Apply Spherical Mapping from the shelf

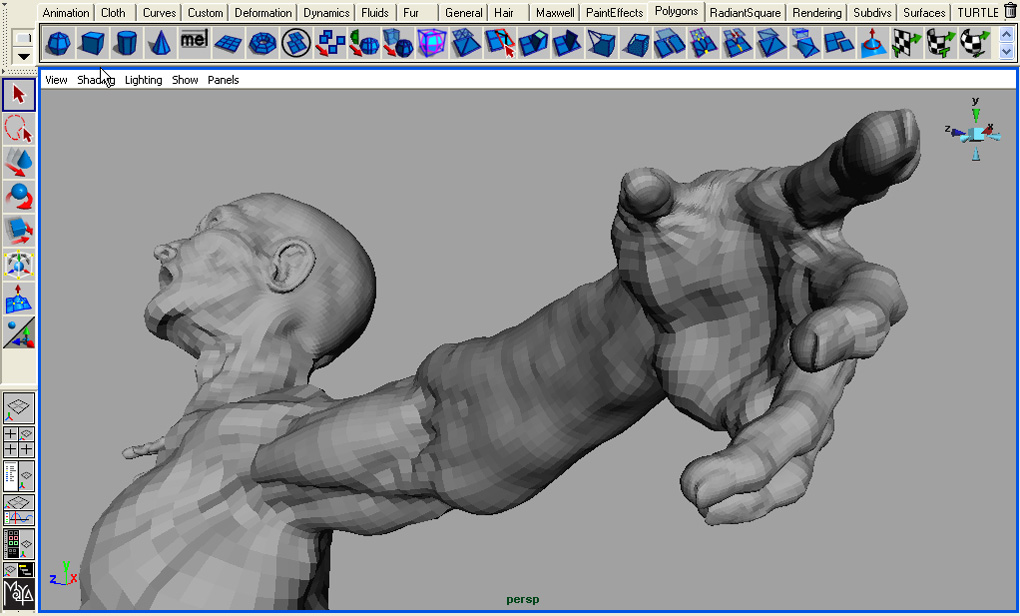974,43
